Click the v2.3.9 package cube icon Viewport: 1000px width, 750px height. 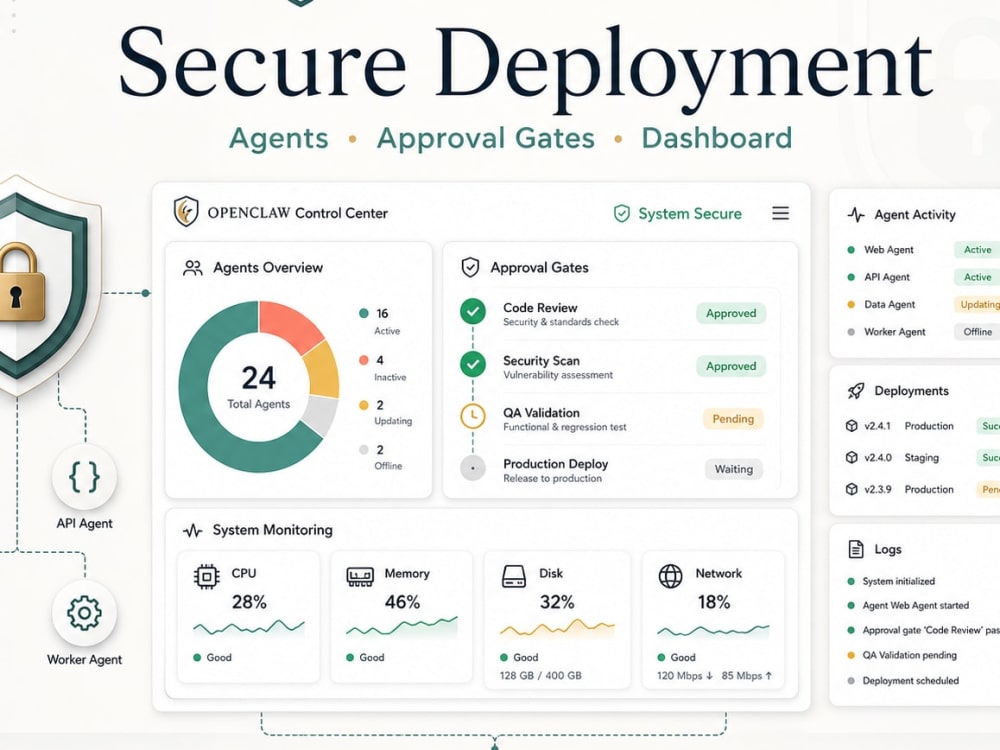tap(851, 489)
